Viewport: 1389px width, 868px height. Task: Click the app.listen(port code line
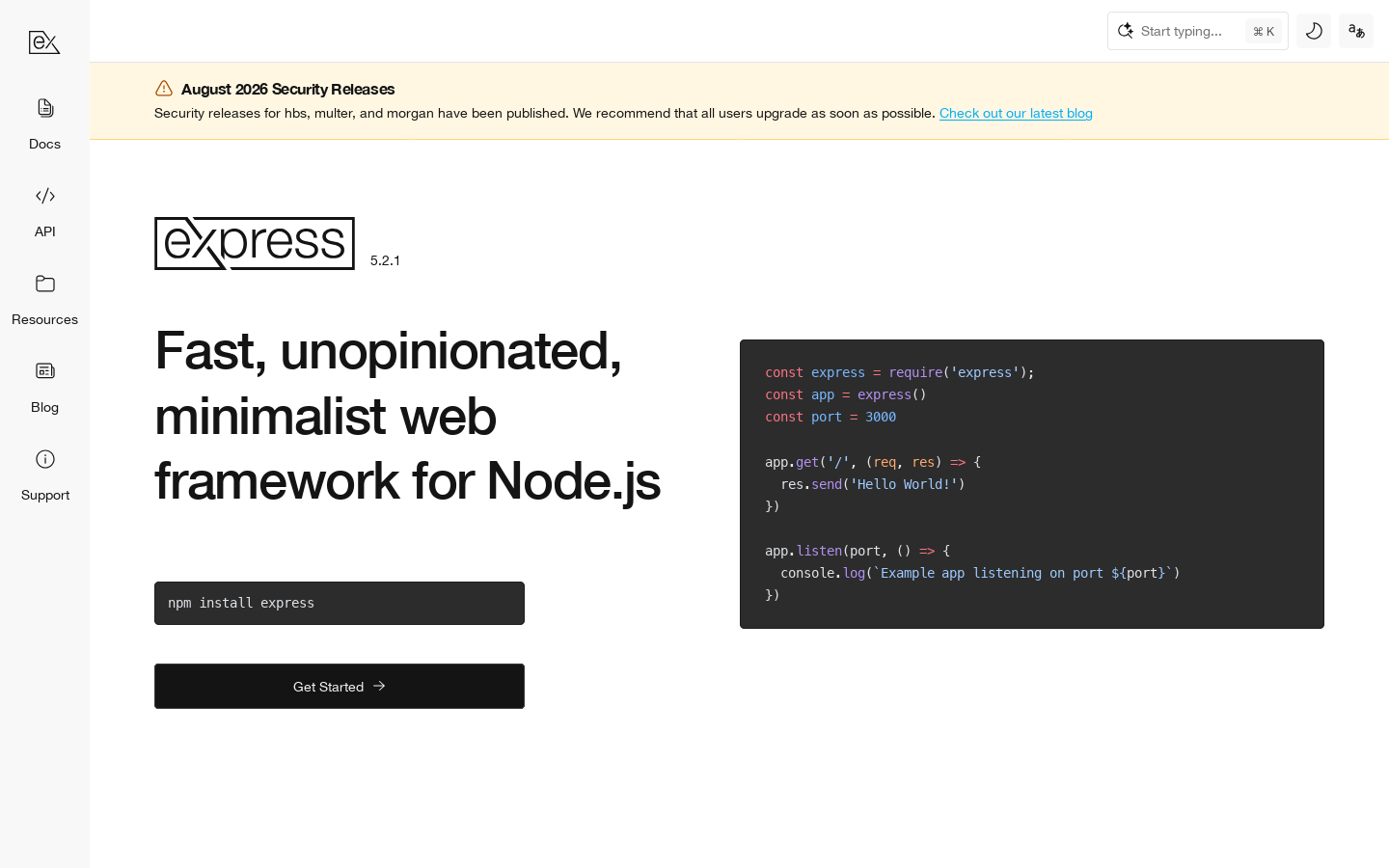858,551
